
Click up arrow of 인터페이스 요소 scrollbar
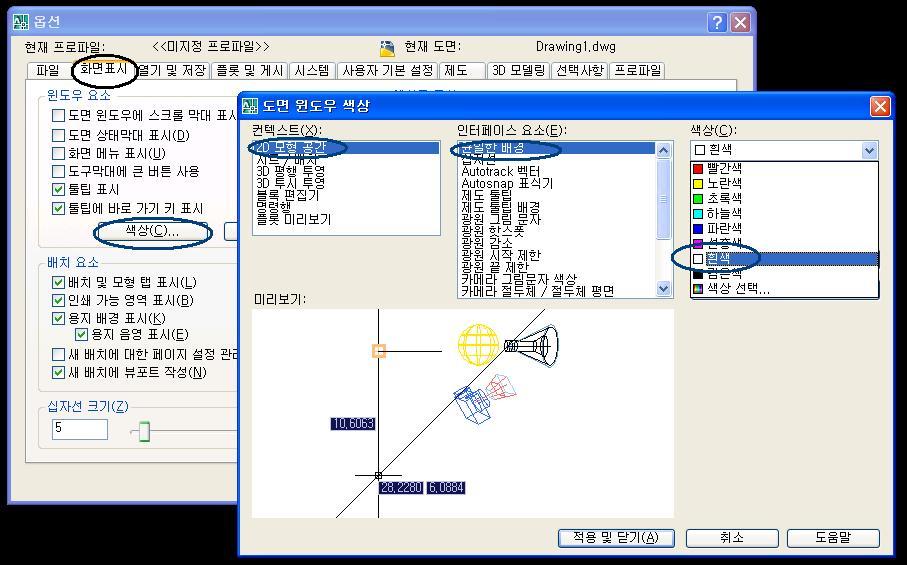pyautogui.click(x=663, y=150)
